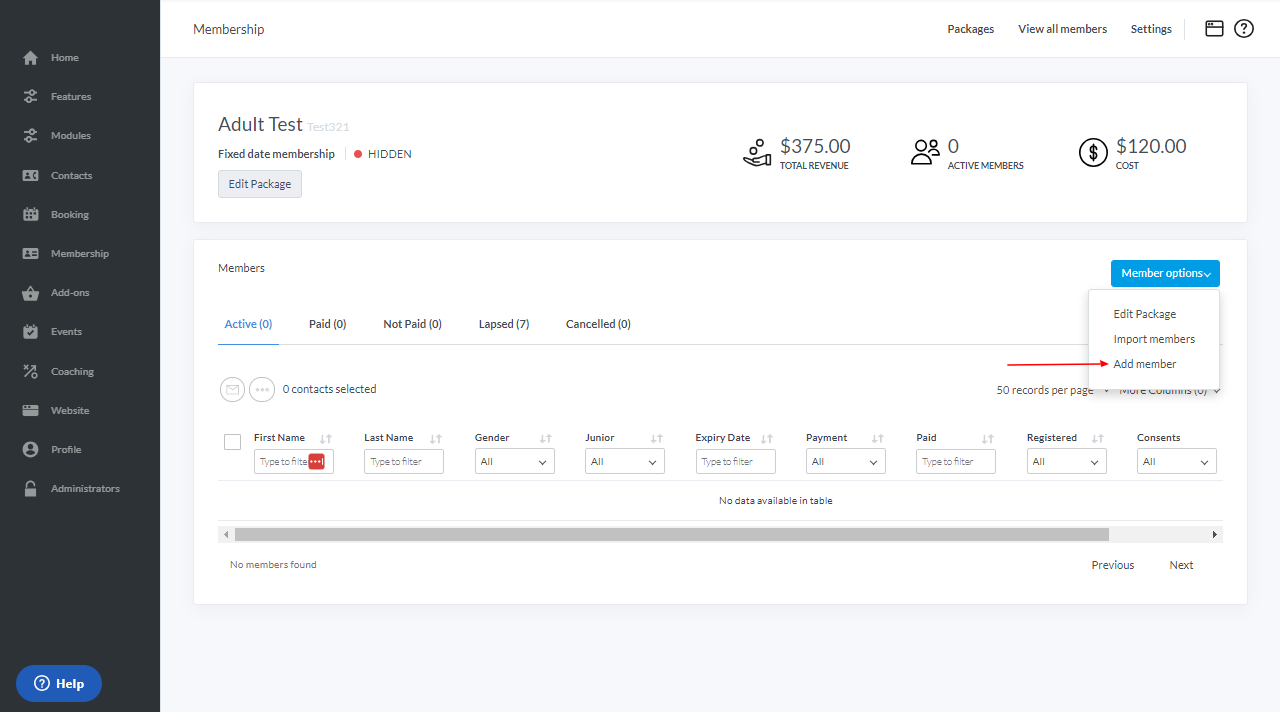The image size is (1280, 712).
Task: Switch to the Lapsed (7) tab
Action: 504,324
